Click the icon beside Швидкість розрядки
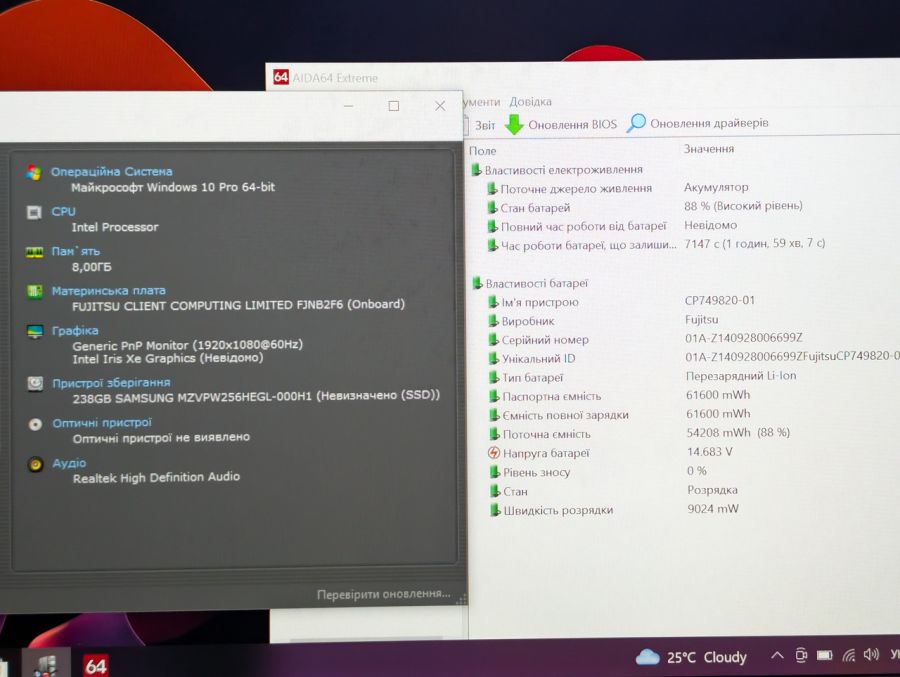The width and height of the screenshot is (900, 677). [x=495, y=510]
